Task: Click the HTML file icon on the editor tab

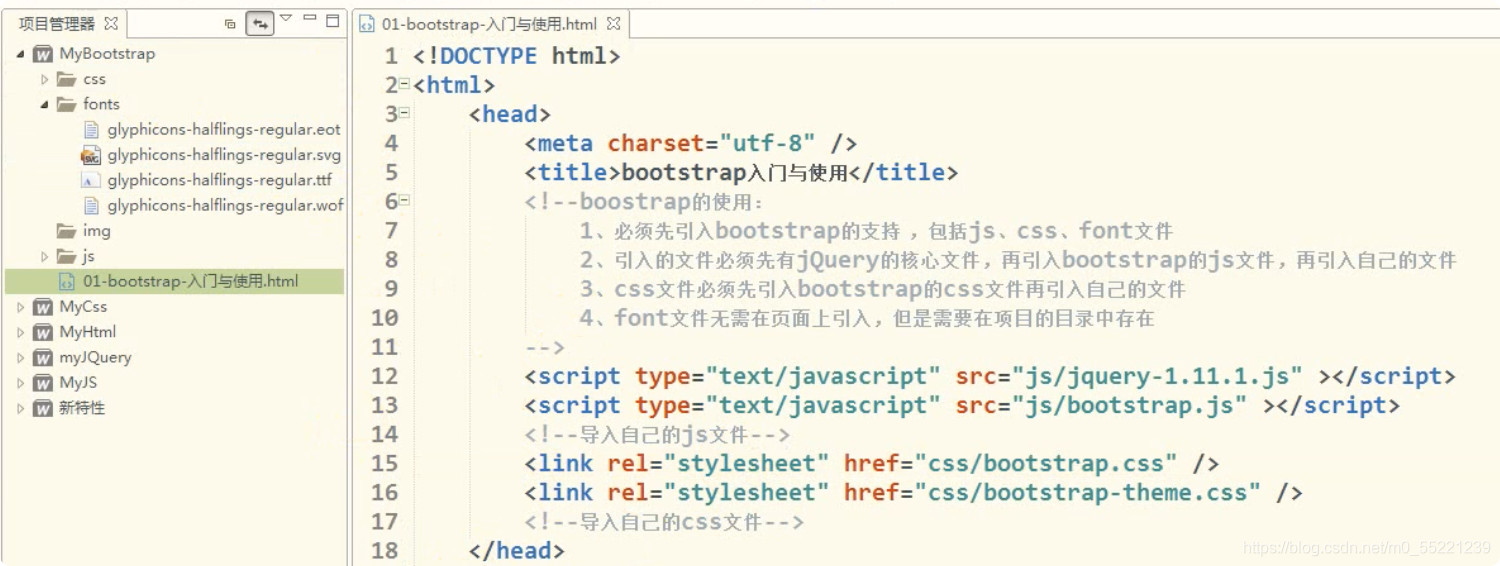Action: click(367, 24)
